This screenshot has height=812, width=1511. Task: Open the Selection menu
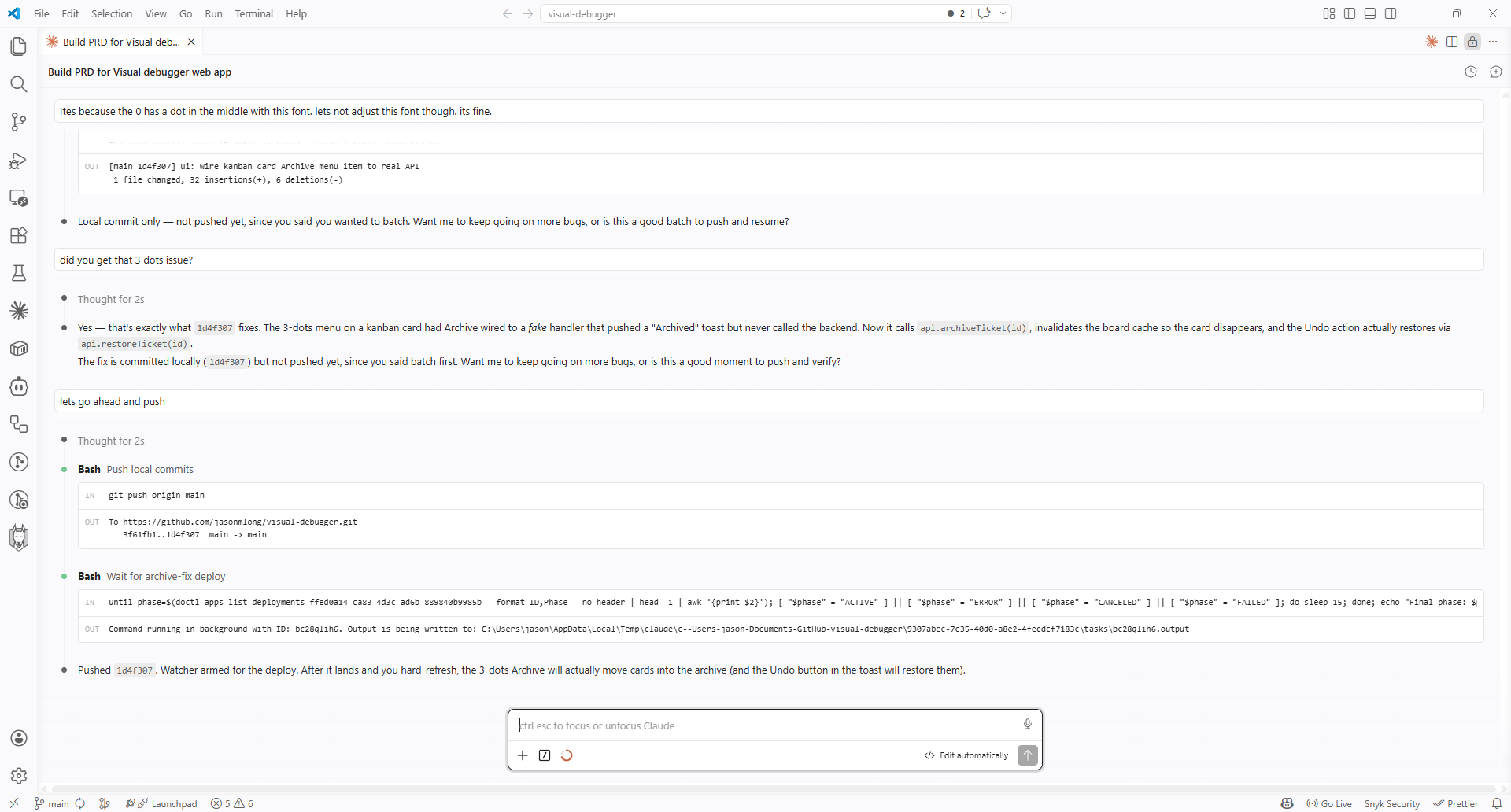pos(112,13)
